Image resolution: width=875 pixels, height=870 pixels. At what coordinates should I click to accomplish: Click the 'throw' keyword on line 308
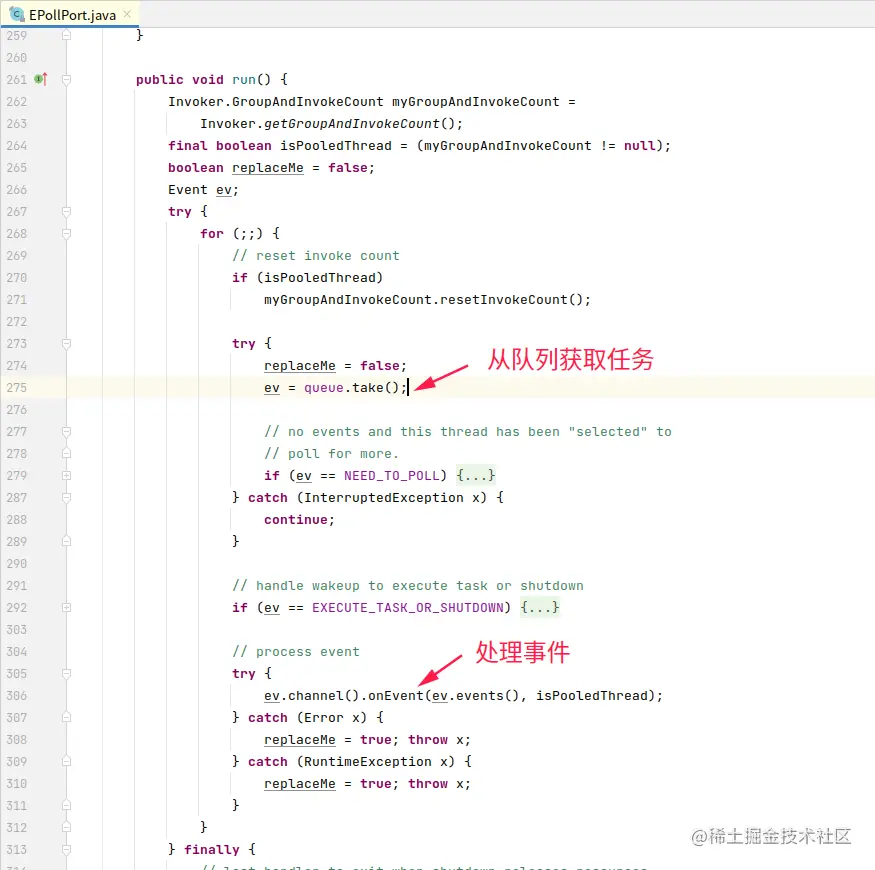coord(427,739)
